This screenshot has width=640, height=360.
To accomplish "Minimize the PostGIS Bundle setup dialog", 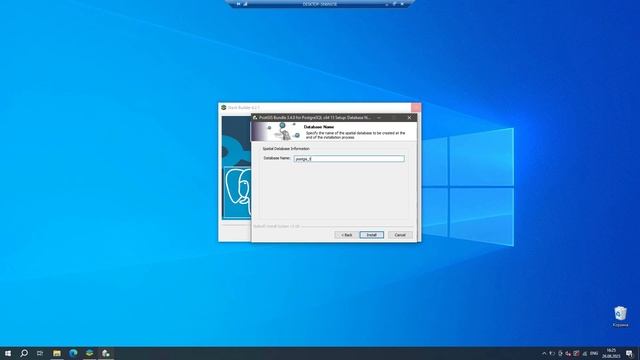I will [x=379, y=118].
